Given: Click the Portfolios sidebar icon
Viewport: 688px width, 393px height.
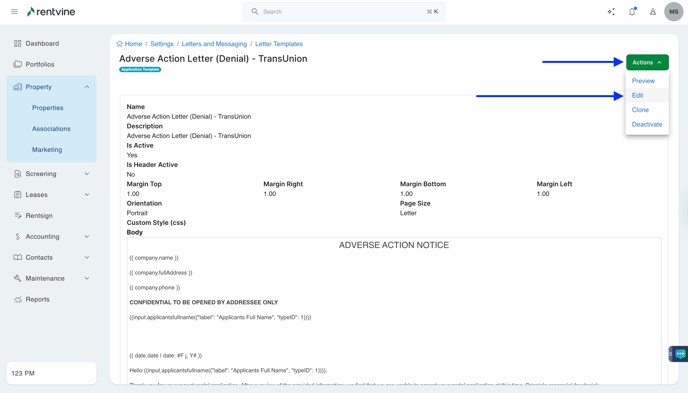Looking at the screenshot, I should pyautogui.click(x=18, y=64).
